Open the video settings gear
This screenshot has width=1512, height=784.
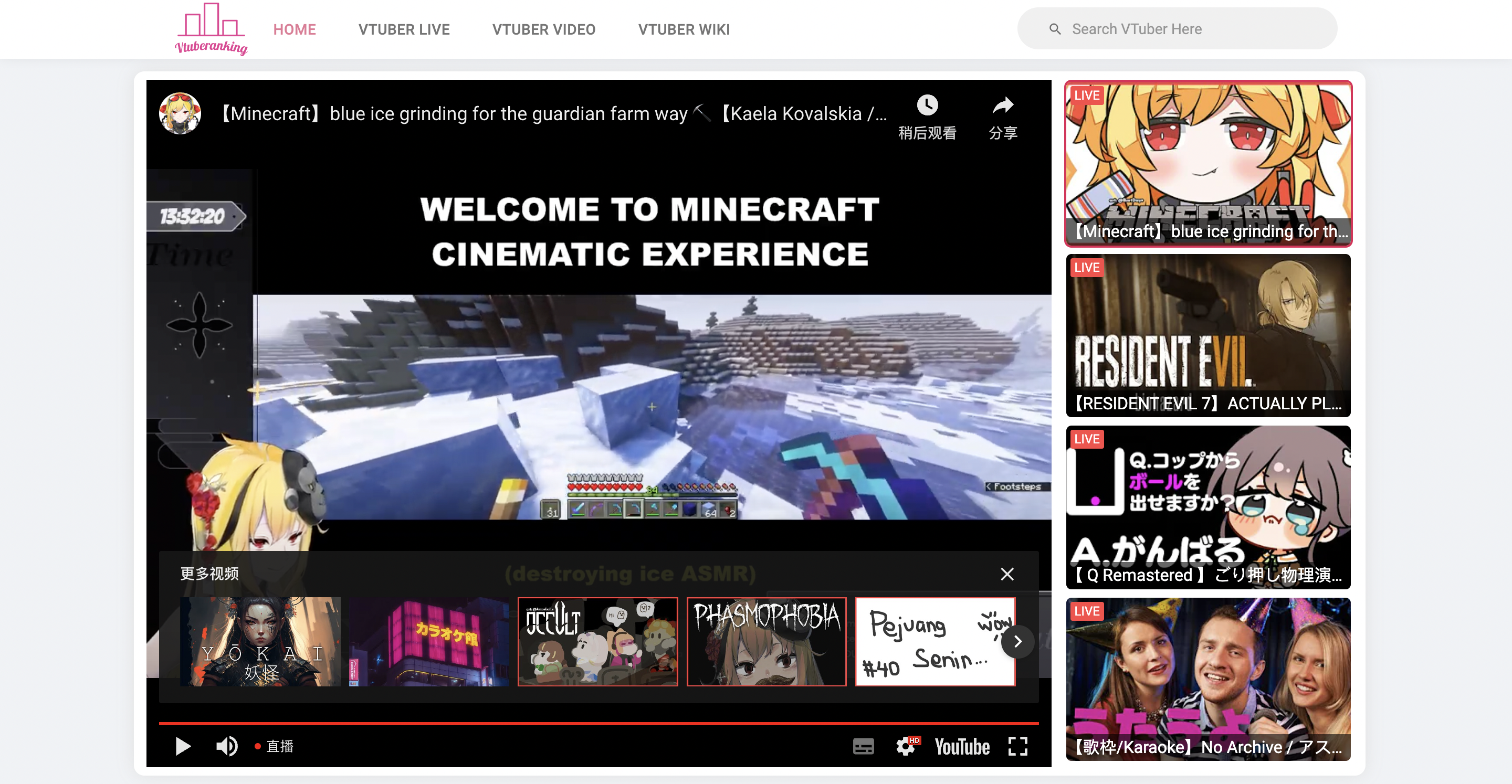(x=907, y=746)
